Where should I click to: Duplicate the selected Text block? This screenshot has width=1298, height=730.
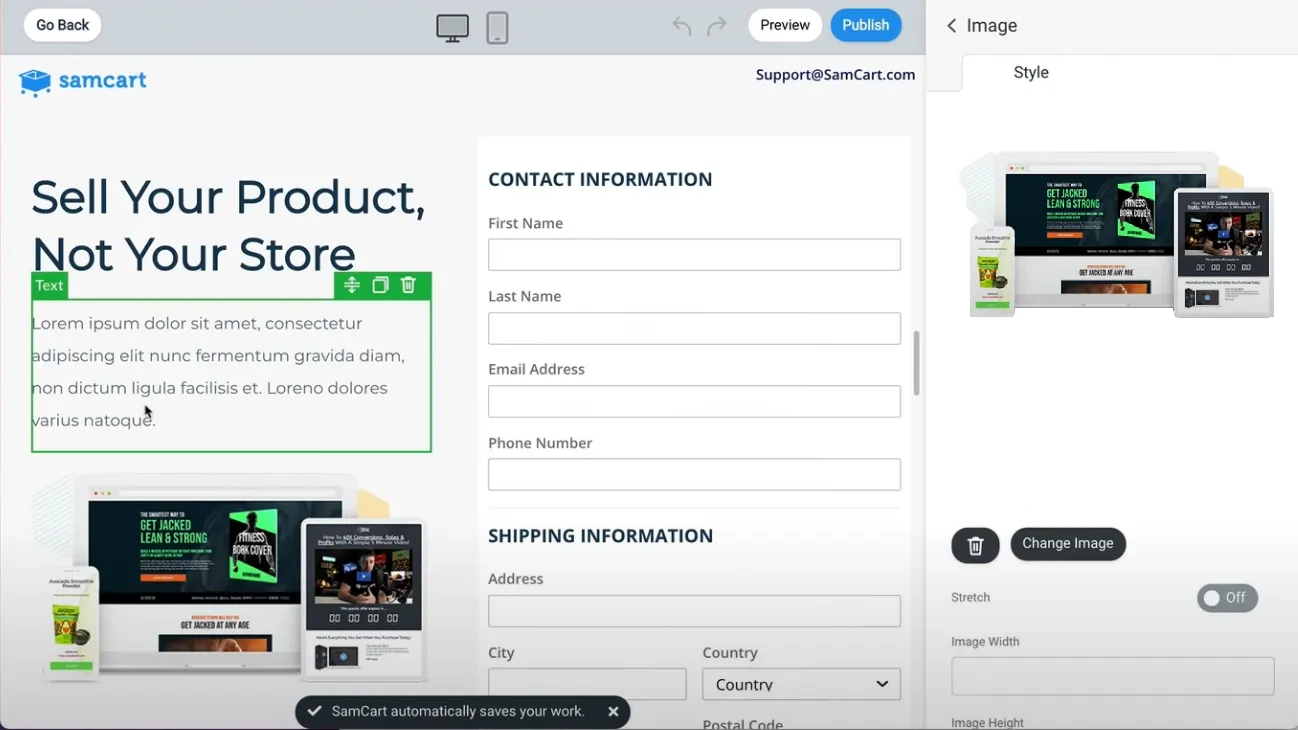[380, 286]
